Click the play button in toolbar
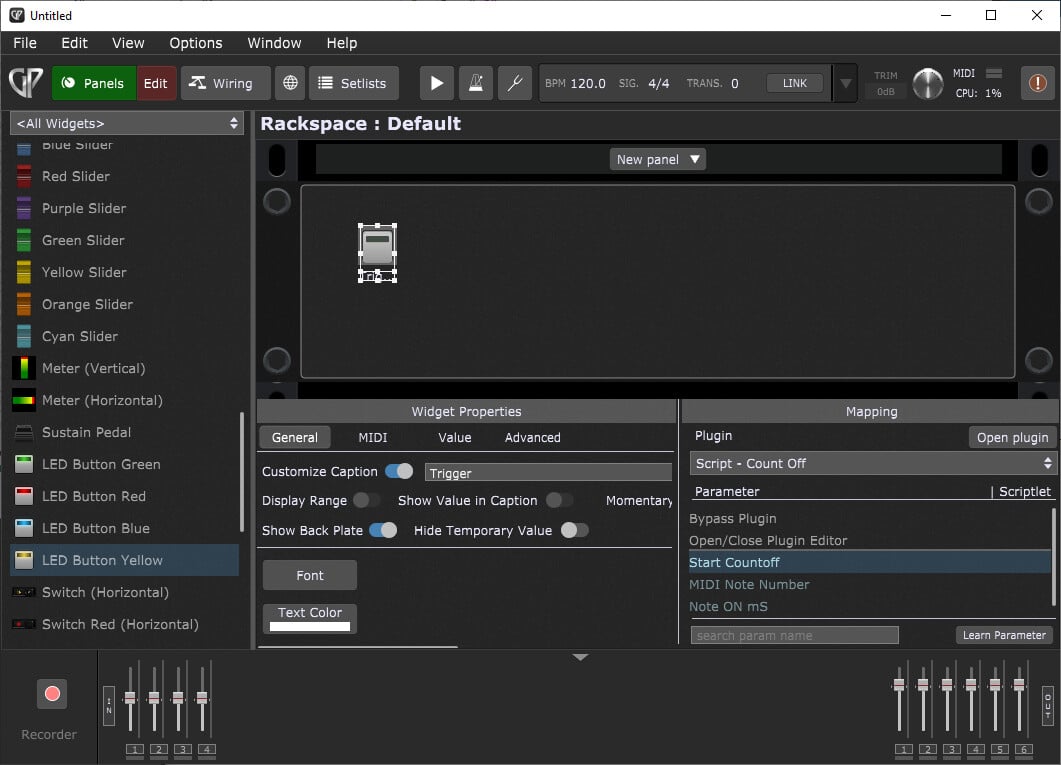 click(x=436, y=83)
